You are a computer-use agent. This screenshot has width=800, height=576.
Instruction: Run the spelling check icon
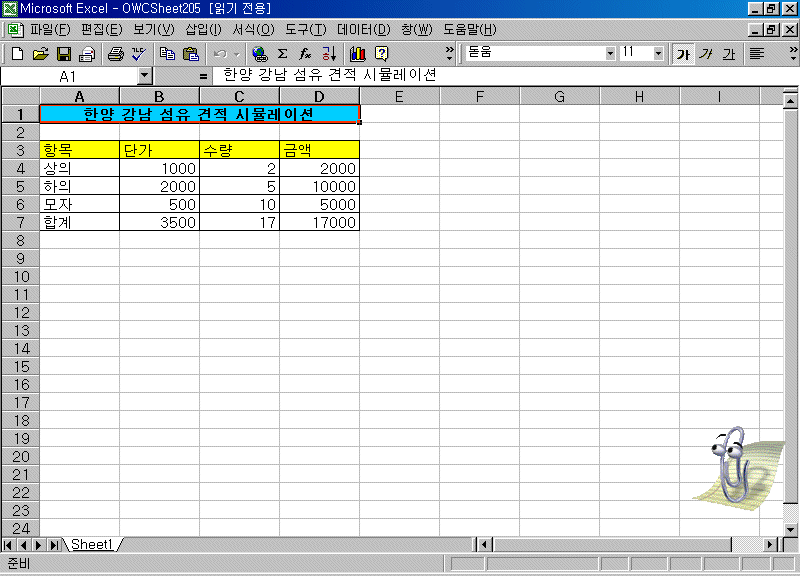pyautogui.click(x=139, y=53)
